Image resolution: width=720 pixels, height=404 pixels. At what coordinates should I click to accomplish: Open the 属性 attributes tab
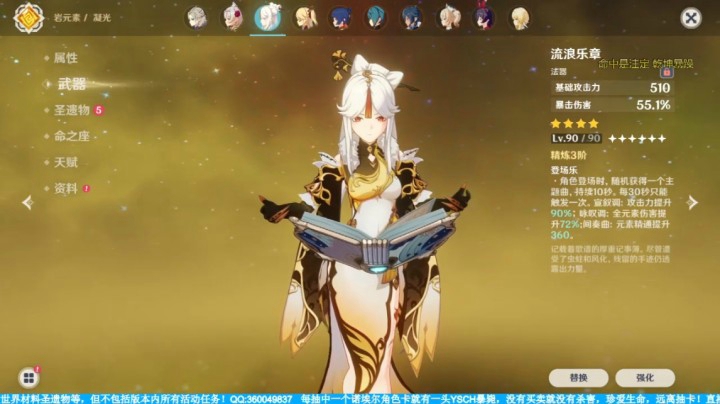66,58
